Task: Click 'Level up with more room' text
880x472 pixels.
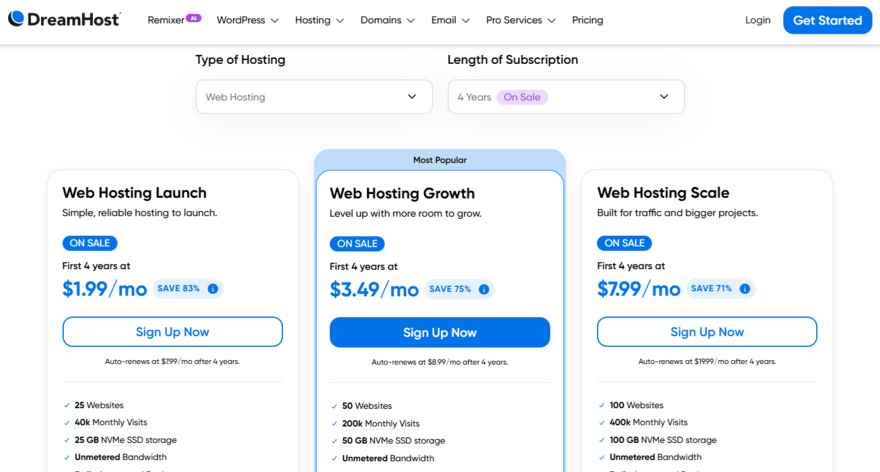Action: (x=405, y=213)
